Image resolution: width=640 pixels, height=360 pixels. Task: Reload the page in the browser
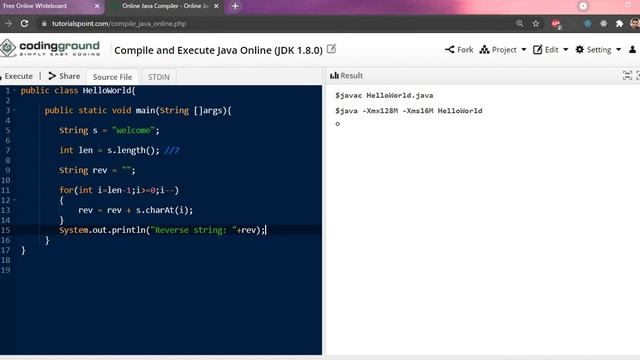pos(24,24)
